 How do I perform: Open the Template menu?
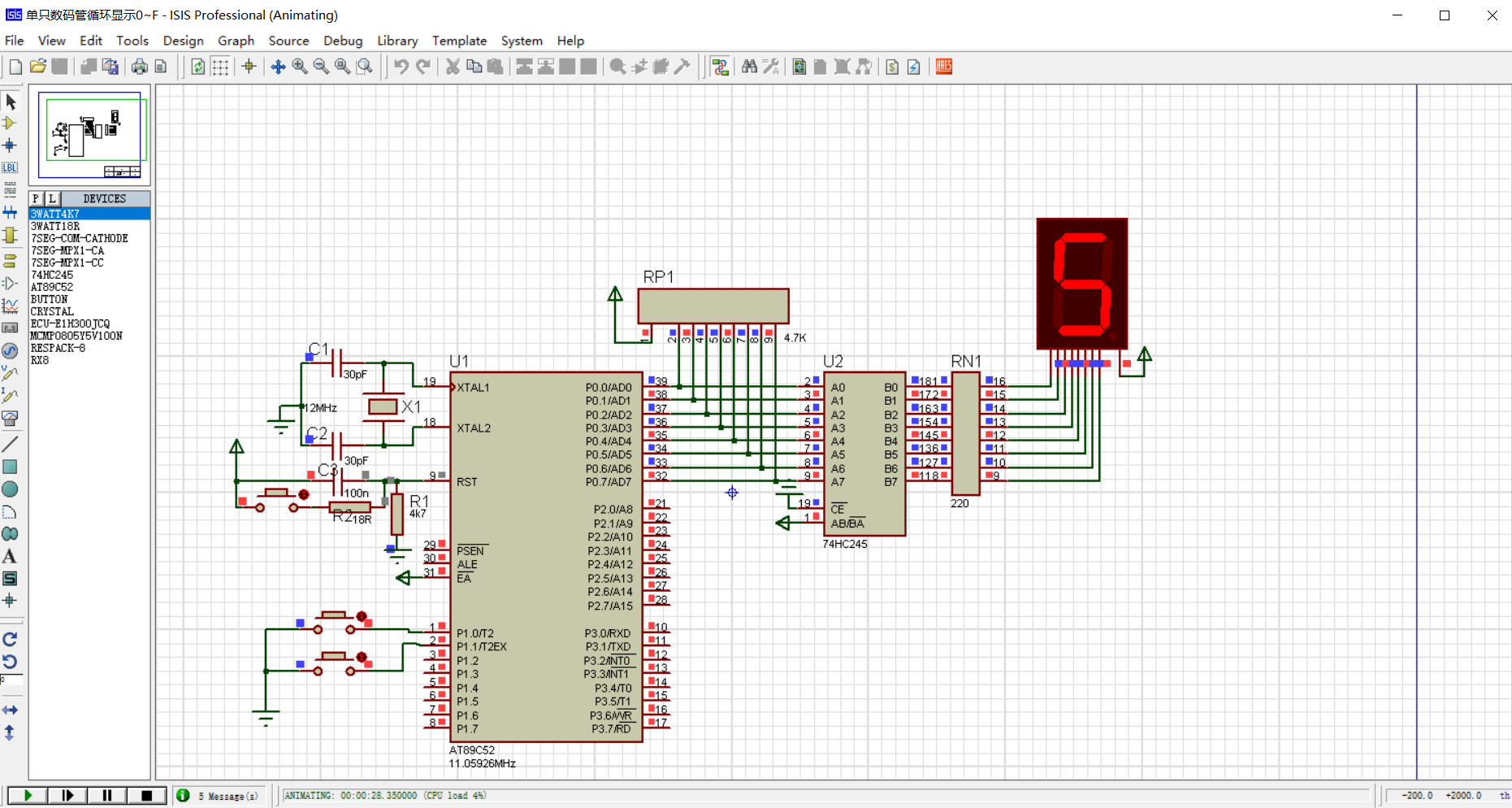(x=459, y=41)
